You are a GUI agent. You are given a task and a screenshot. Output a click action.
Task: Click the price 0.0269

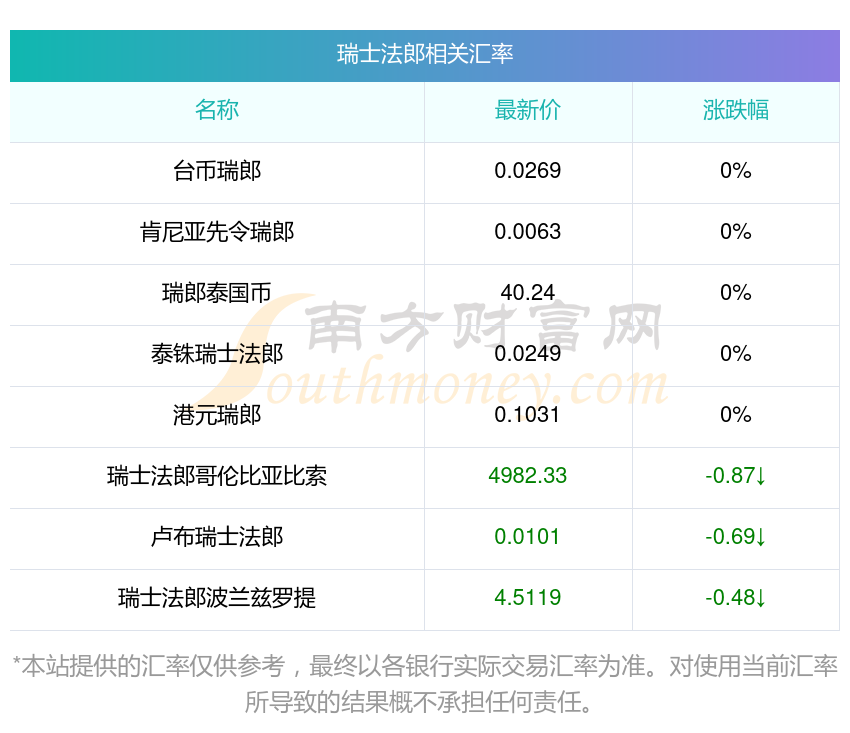click(x=527, y=171)
